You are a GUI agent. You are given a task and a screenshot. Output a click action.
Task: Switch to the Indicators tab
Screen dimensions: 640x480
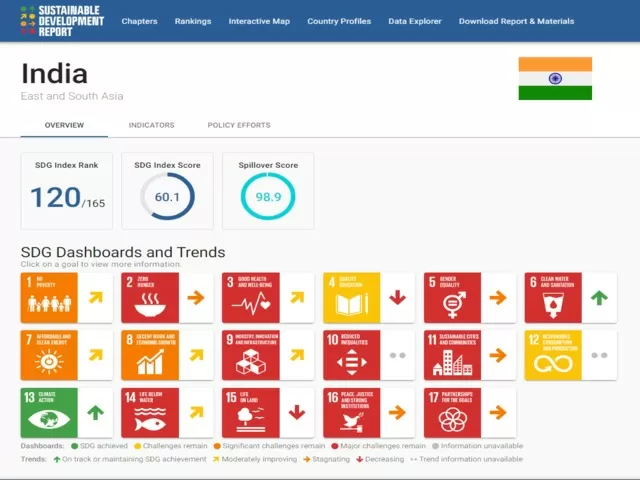(x=151, y=125)
